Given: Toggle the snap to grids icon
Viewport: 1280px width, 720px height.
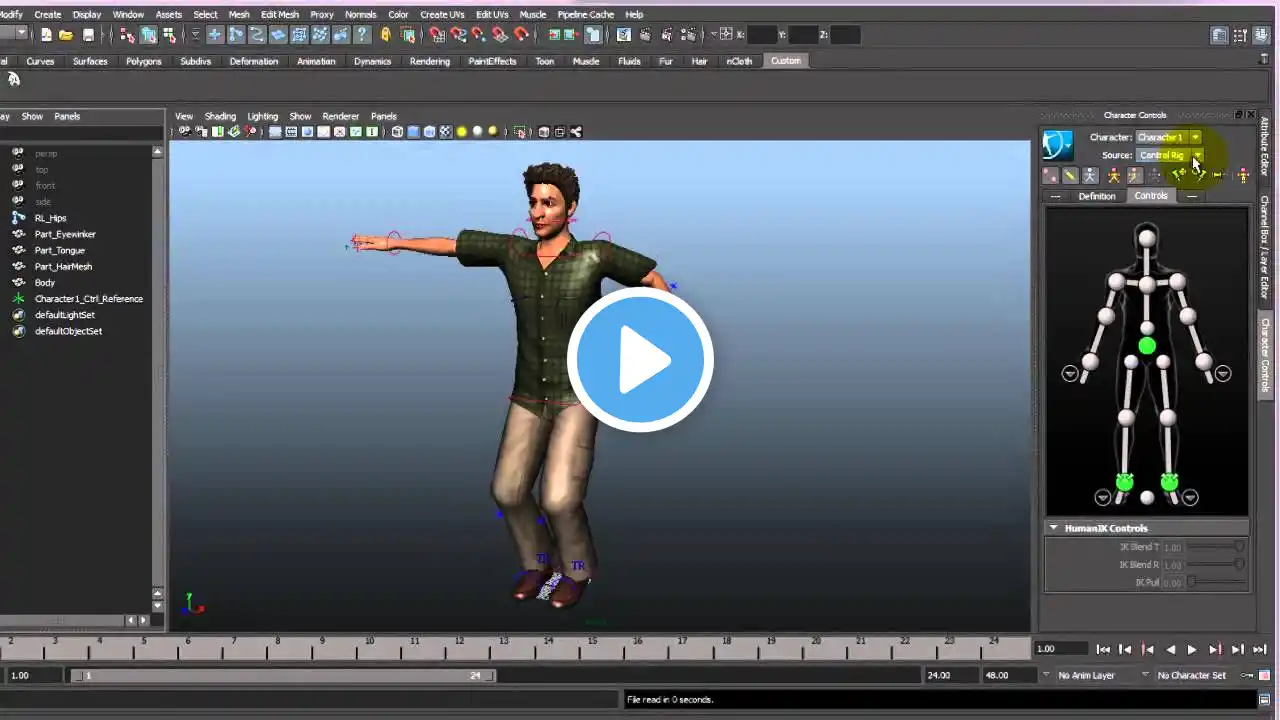Looking at the screenshot, I should click(x=437, y=35).
